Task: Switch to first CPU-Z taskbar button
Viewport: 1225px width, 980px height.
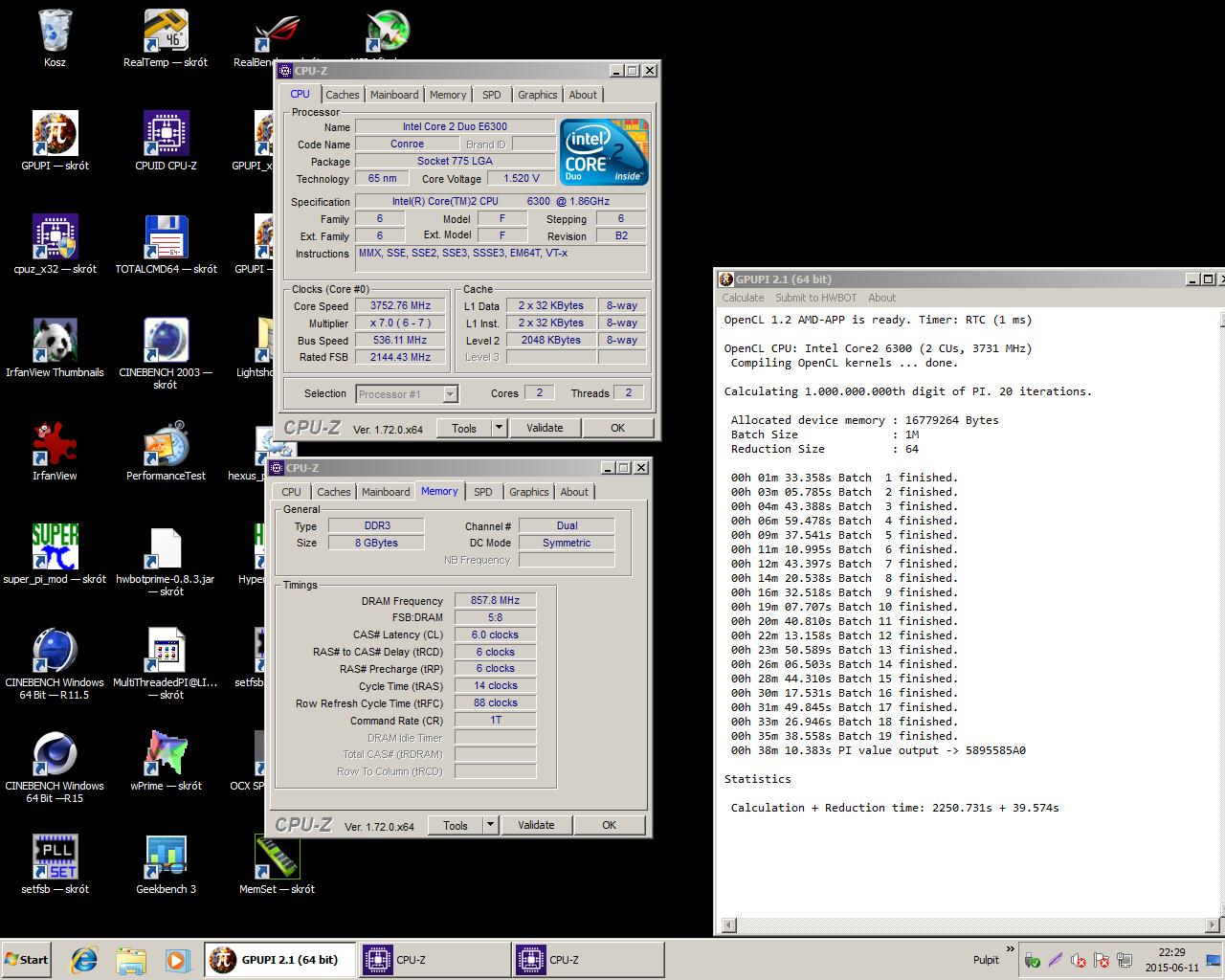Action: click(434, 960)
